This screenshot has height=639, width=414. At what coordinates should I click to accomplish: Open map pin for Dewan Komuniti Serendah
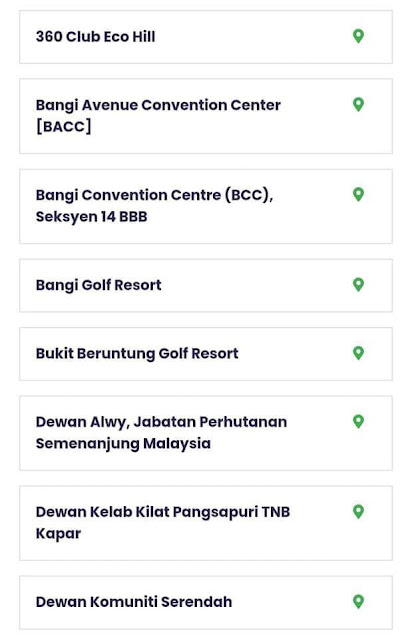click(358, 602)
